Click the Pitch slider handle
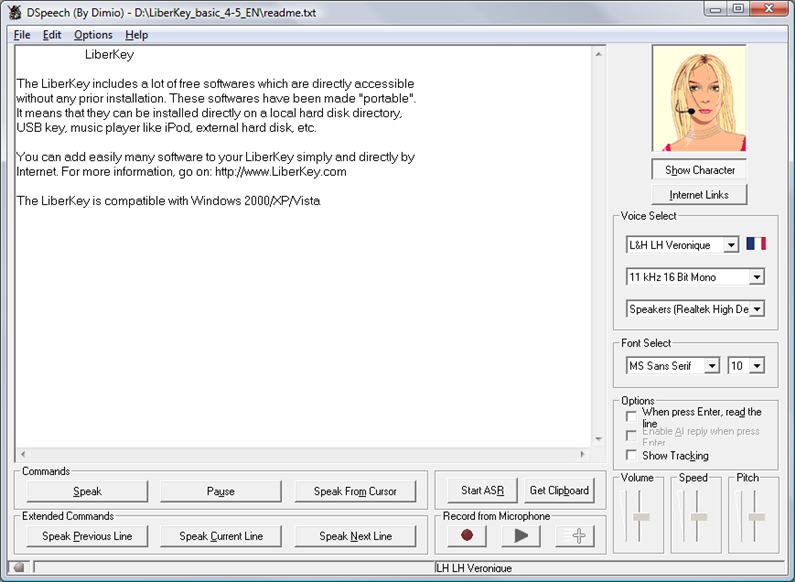This screenshot has height=582, width=795. pos(757,517)
